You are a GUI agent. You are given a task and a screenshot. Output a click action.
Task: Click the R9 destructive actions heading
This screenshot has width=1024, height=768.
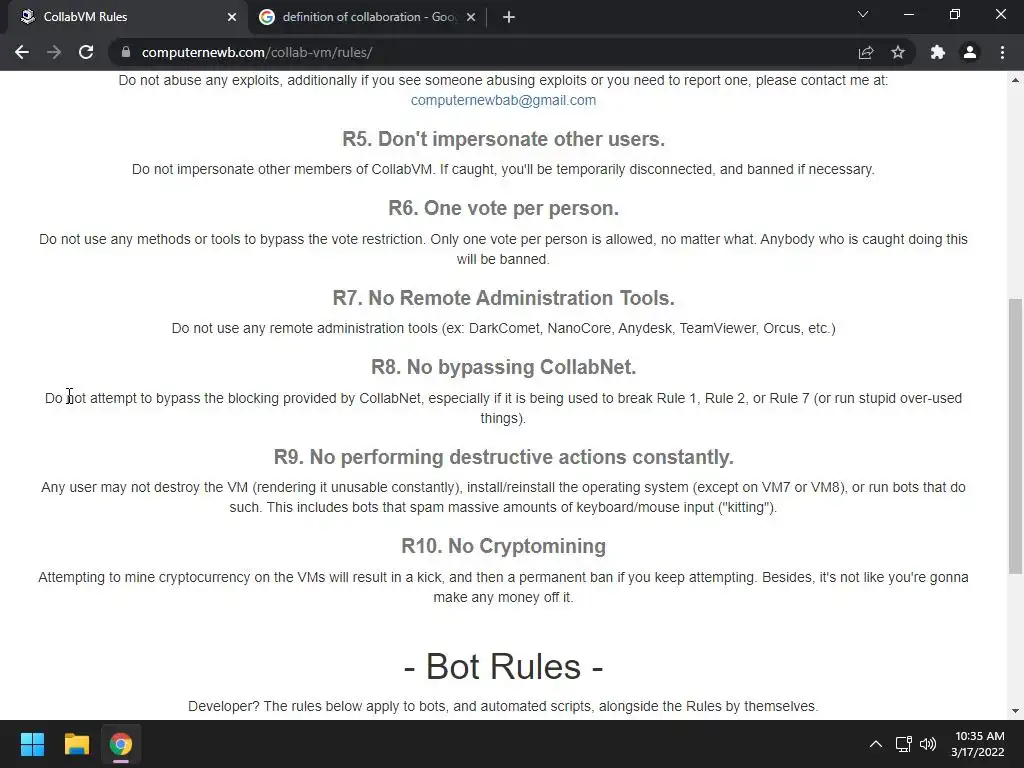pos(504,457)
